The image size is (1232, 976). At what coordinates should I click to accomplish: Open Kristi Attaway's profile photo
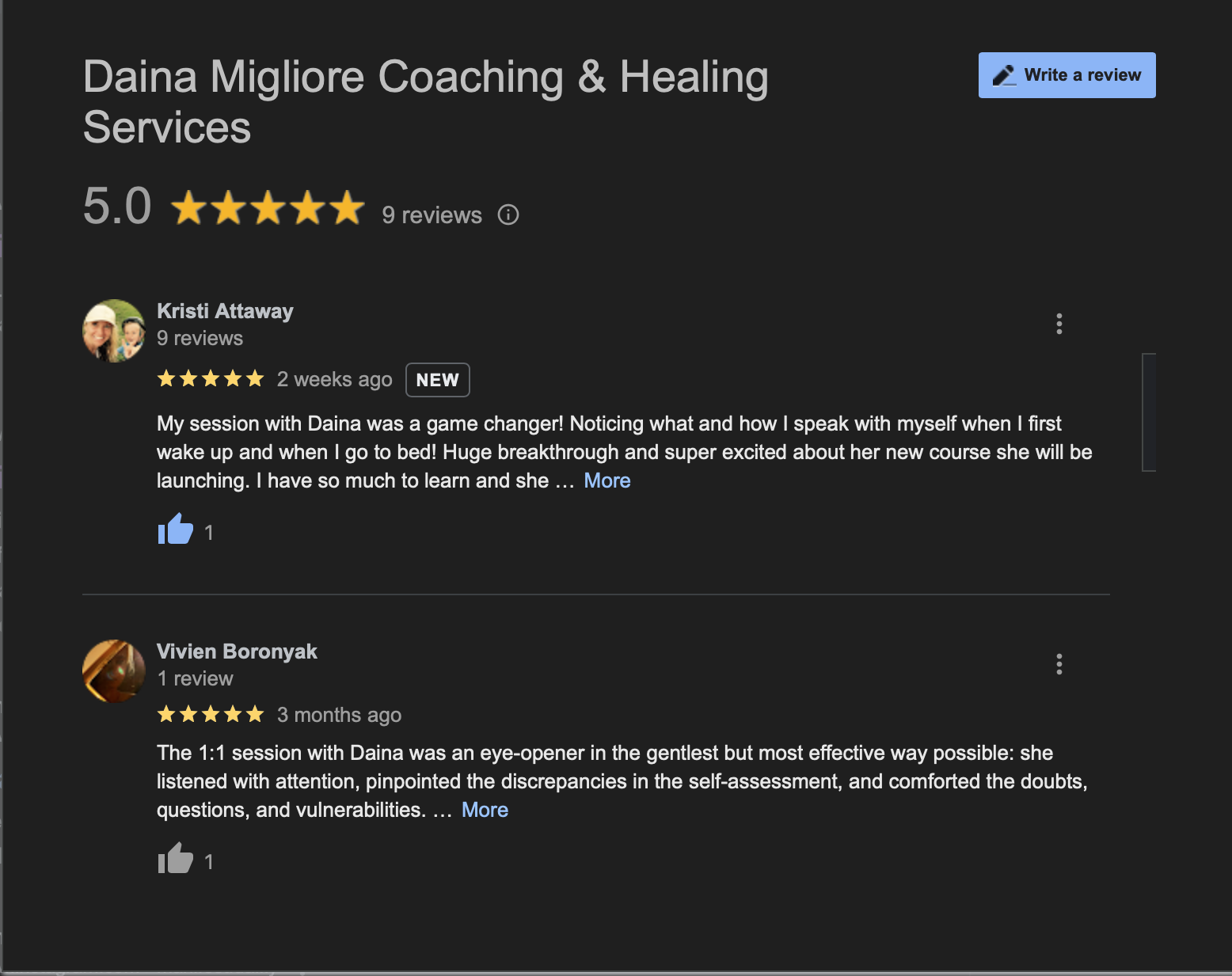pyautogui.click(x=114, y=331)
